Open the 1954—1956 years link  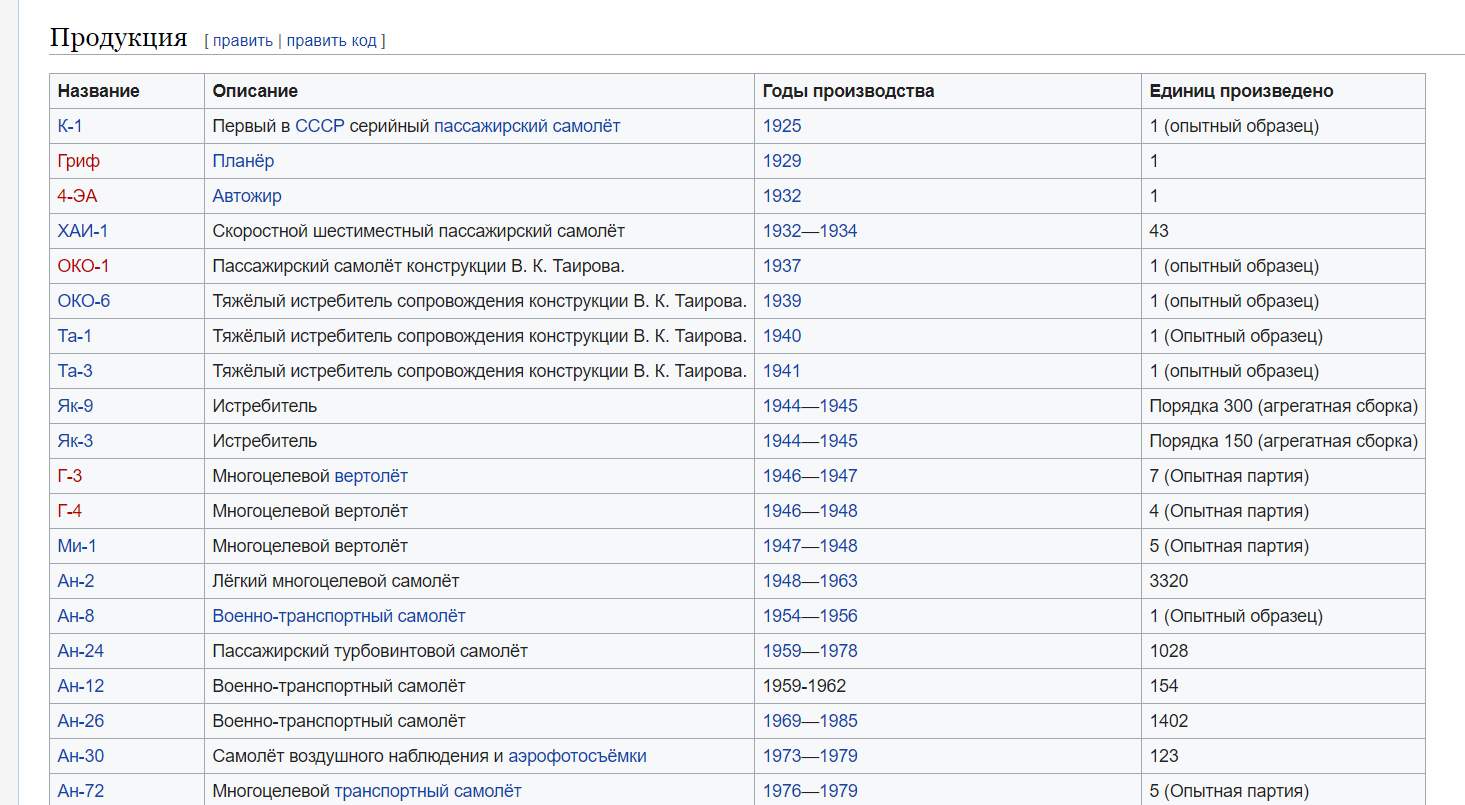pos(810,616)
